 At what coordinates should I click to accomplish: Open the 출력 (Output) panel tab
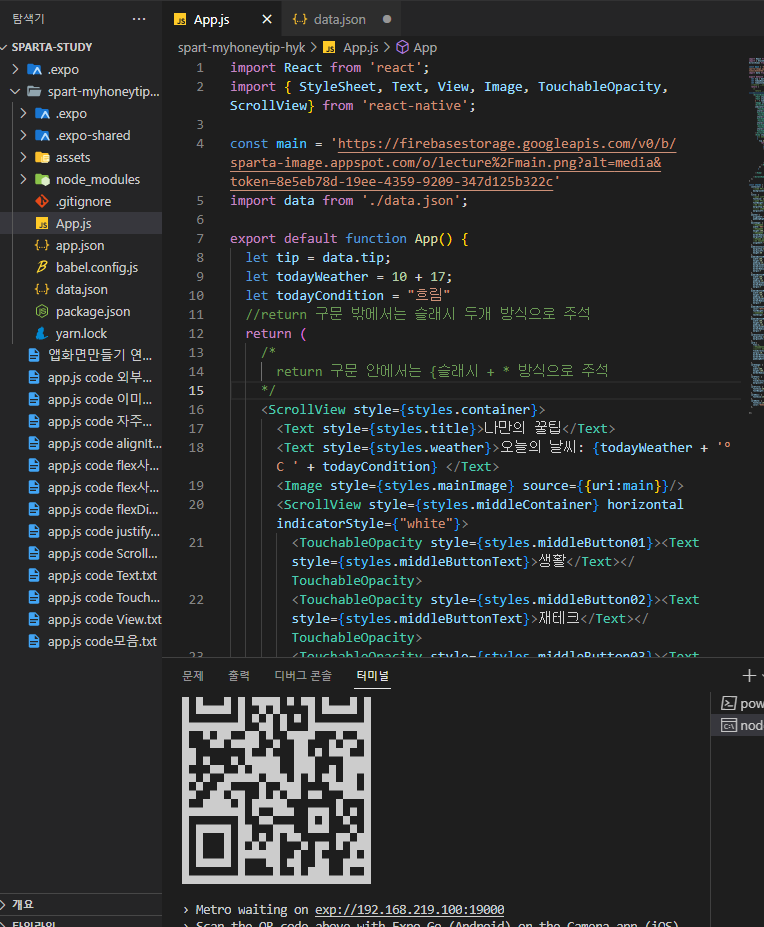[x=239, y=676]
